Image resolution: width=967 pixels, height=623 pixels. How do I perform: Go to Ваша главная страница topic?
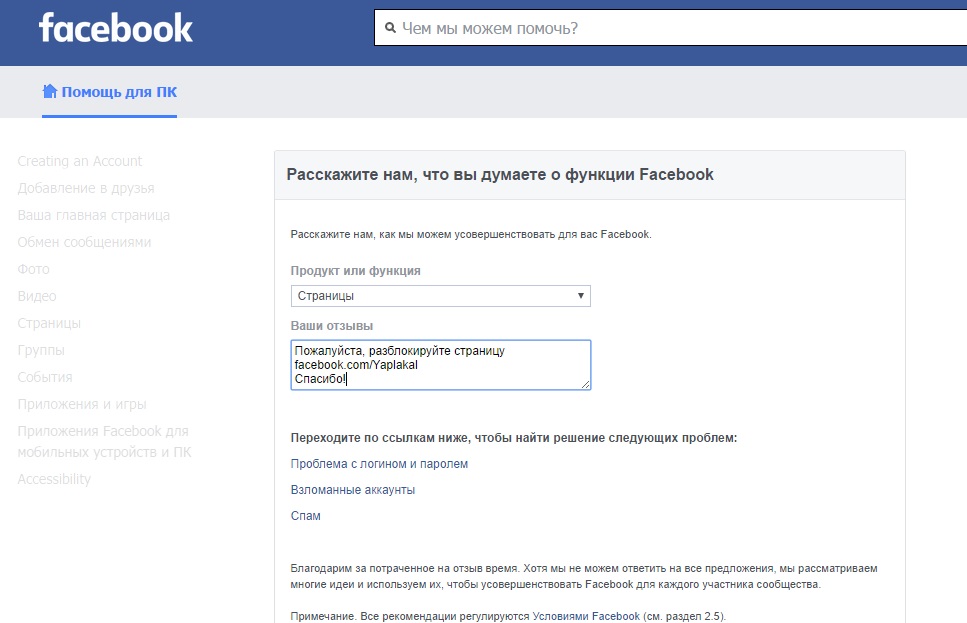94,215
